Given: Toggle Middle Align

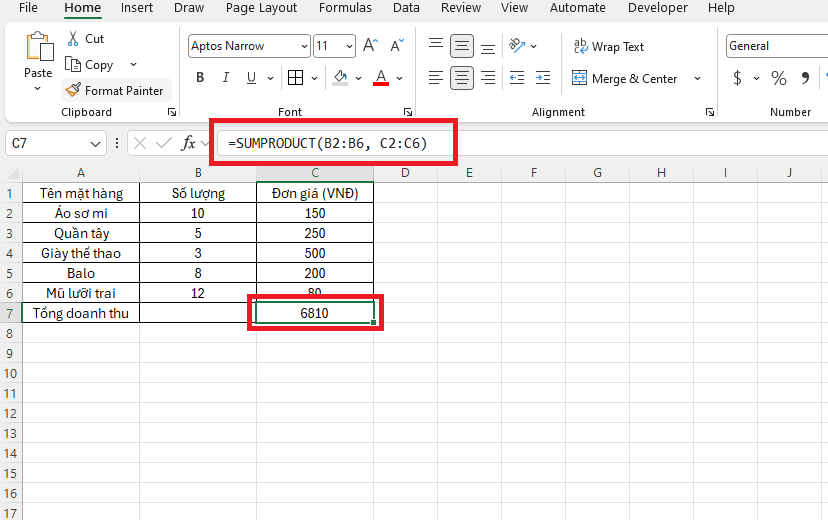Looking at the screenshot, I should [462, 46].
